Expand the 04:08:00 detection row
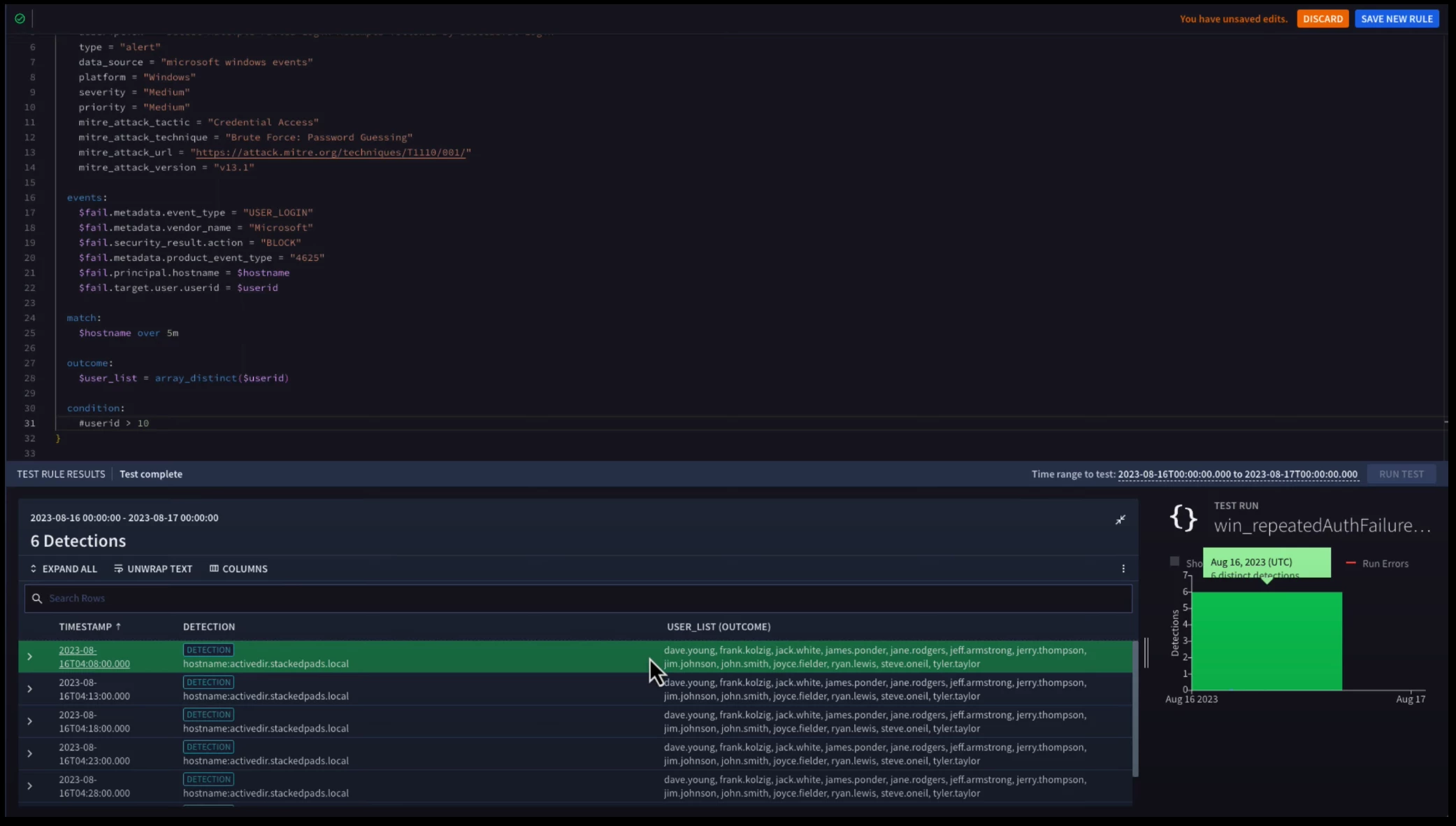Screen dimensions: 1456x826 pos(29,657)
